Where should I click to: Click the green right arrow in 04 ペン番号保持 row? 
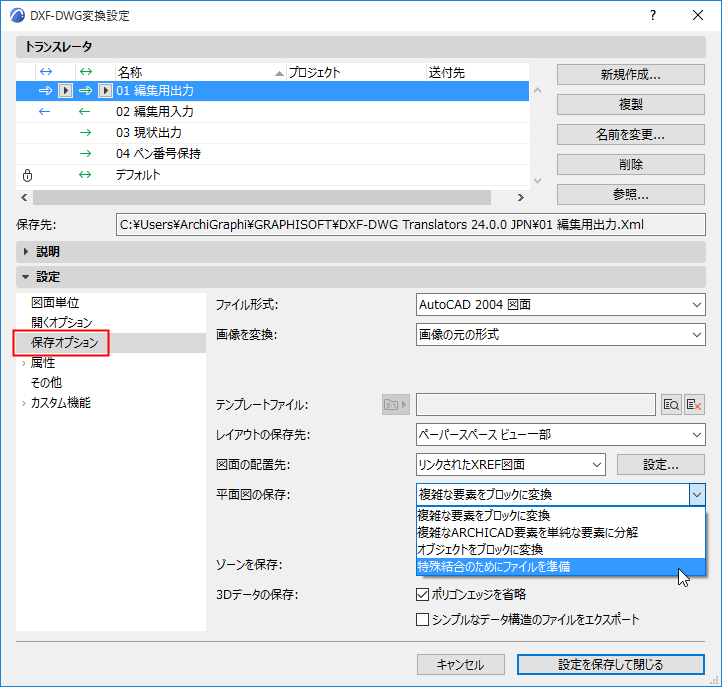85,153
